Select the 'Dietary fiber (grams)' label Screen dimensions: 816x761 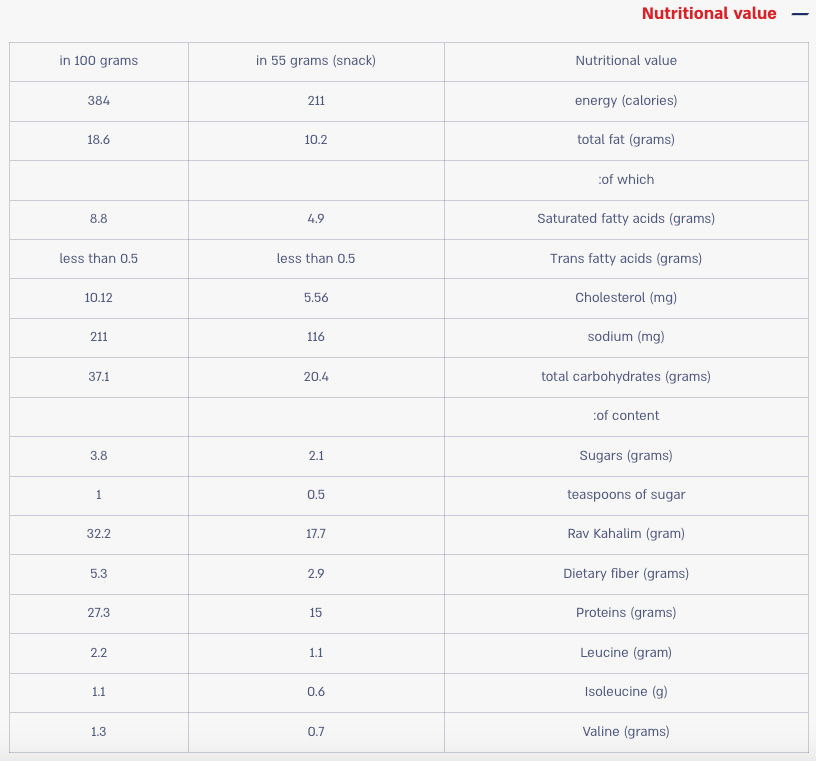click(x=626, y=574)
